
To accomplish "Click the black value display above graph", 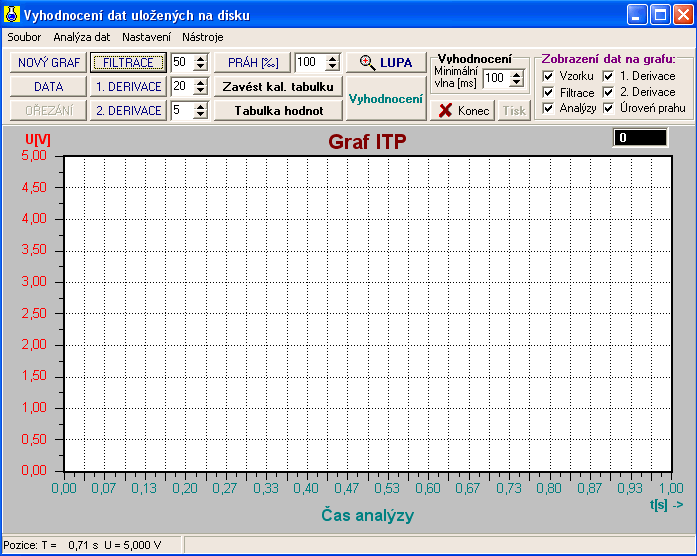I will [640, 138].
